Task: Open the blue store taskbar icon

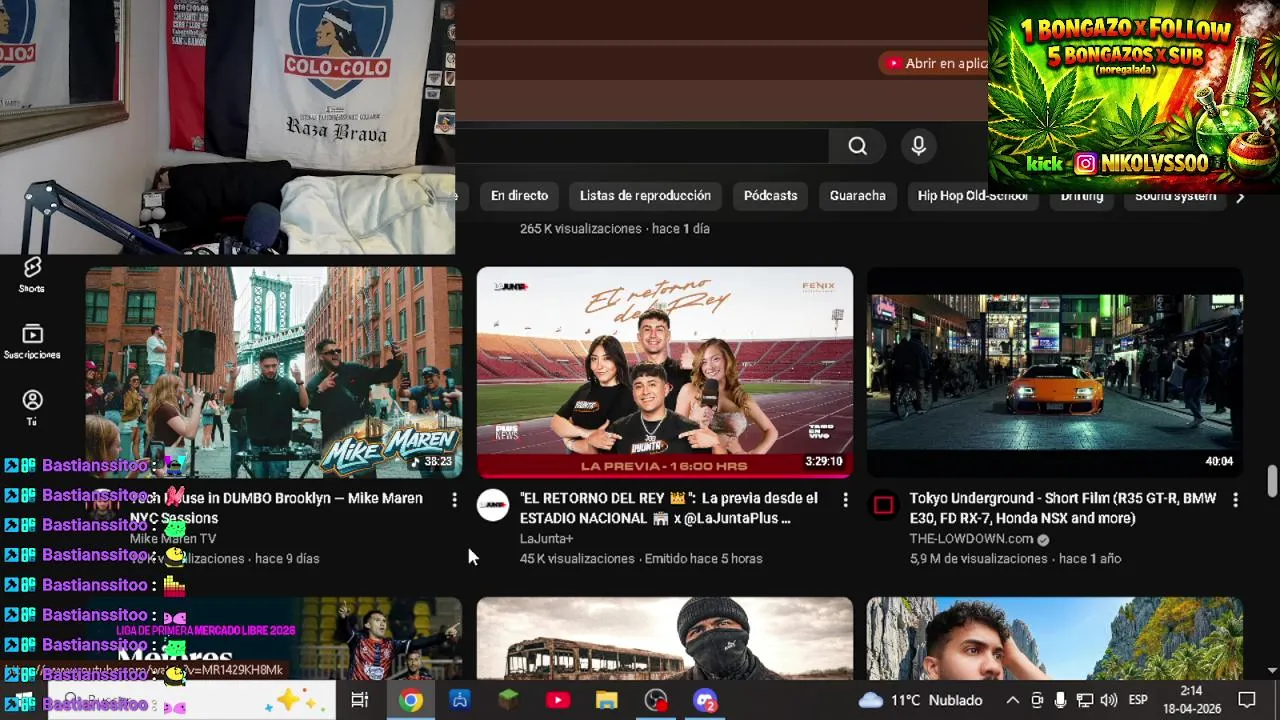Action: click(460, 700)
